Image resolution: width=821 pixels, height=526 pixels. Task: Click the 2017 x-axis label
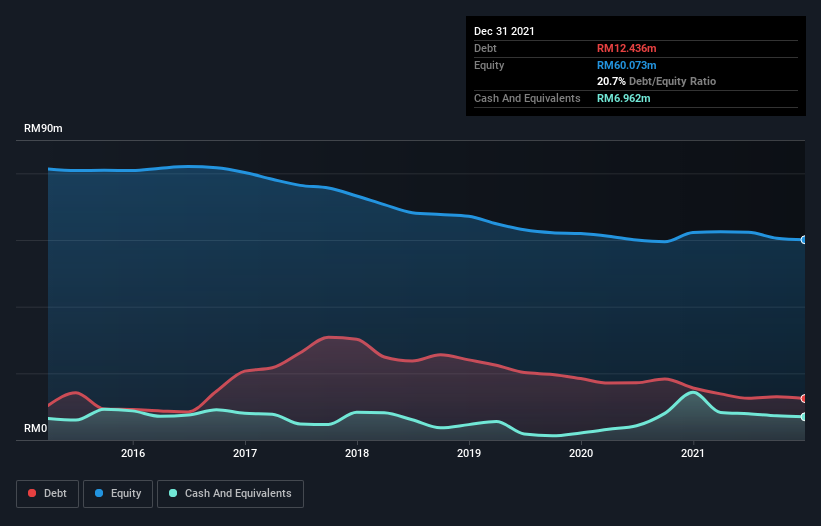[245, 453]
